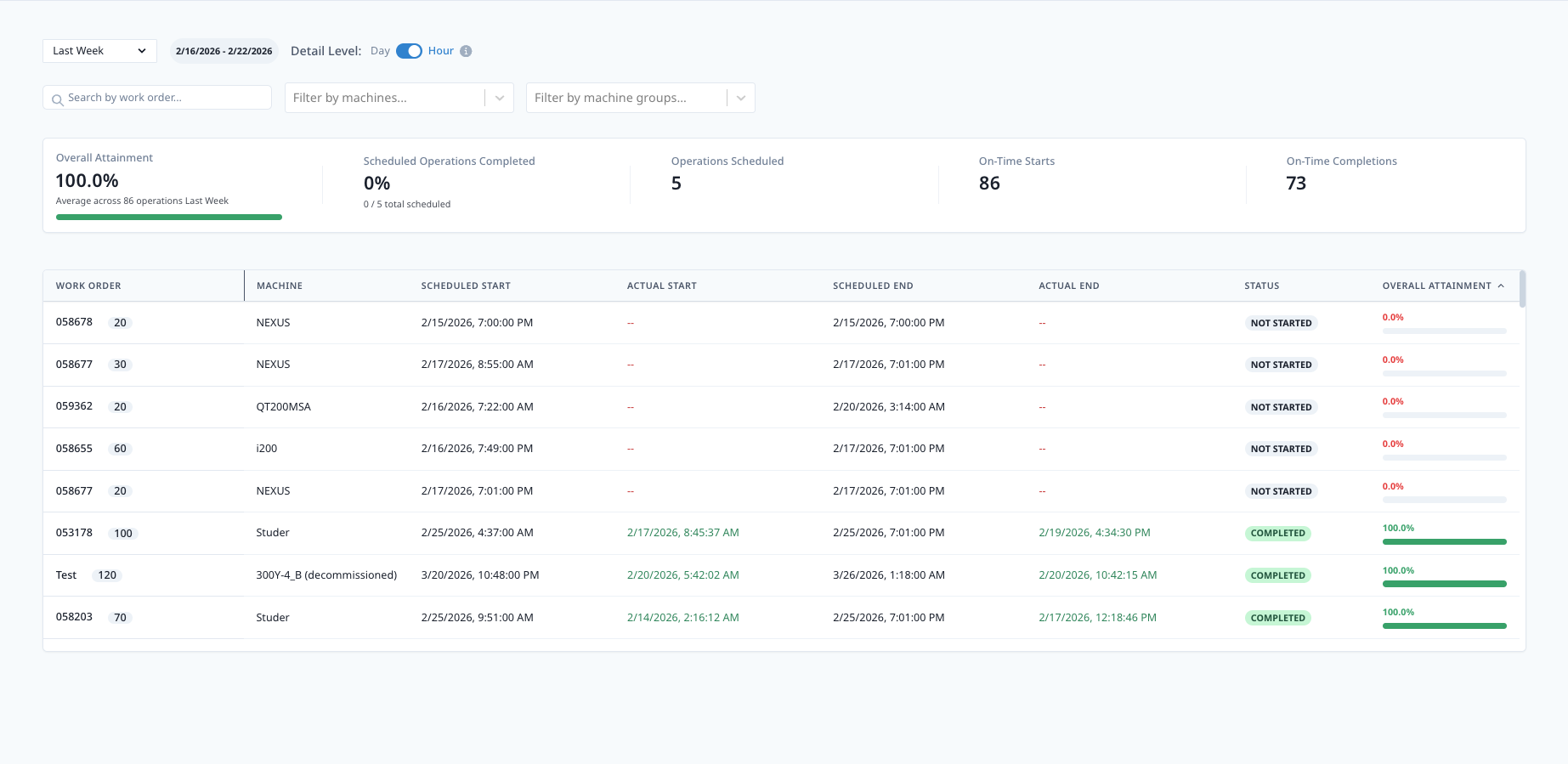The width and height of the screenshot is (1568, 764).
Task: Focus the Search by work order field
Action: (x=157, y=98)
